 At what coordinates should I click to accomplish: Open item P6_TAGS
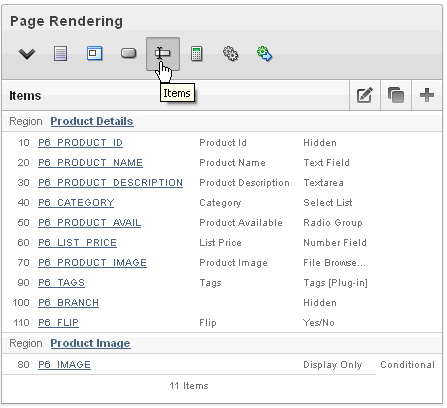pyautogui.click(x=61, y=283)
